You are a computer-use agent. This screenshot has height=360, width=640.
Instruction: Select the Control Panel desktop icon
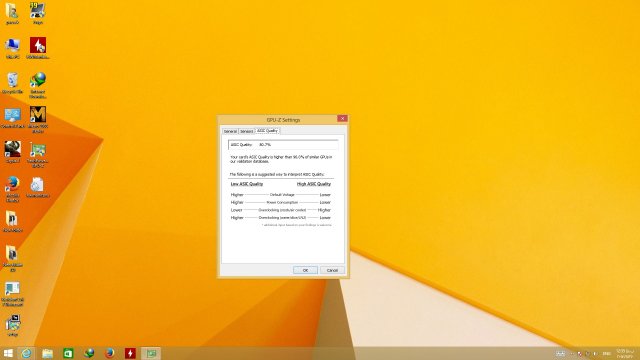click(12, 118)
